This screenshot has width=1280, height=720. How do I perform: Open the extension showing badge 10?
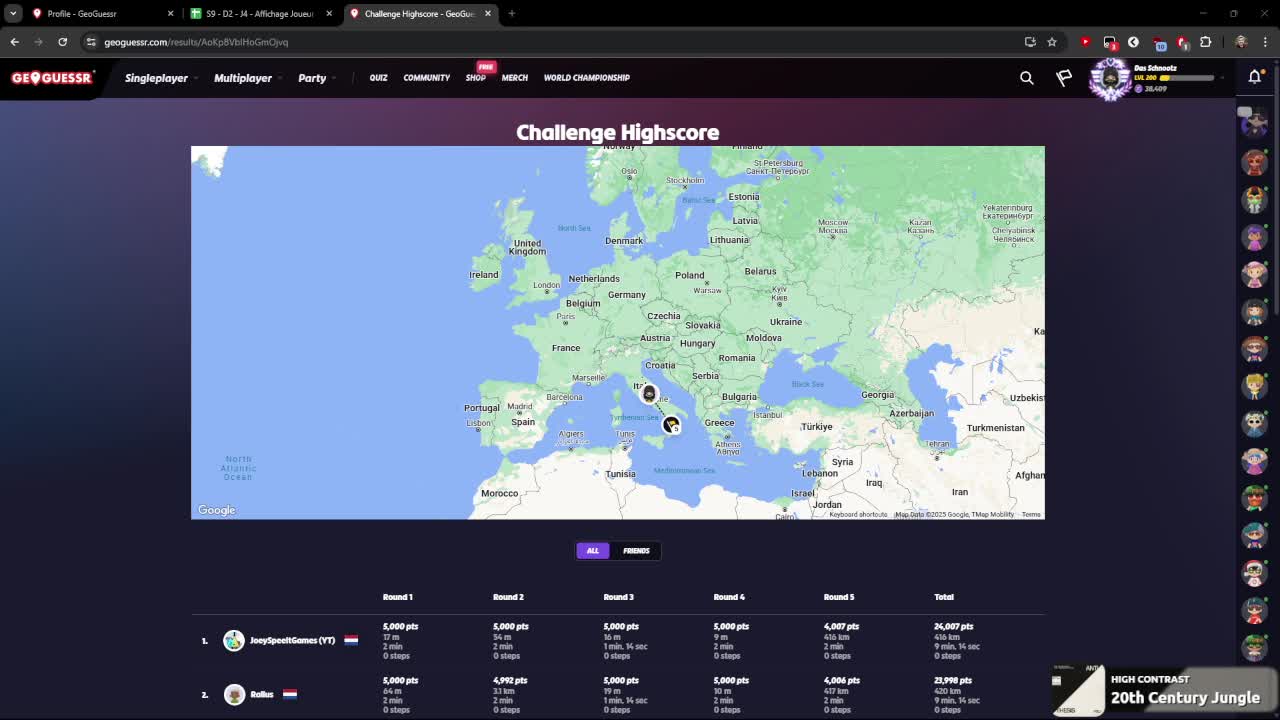(1158, 43)
